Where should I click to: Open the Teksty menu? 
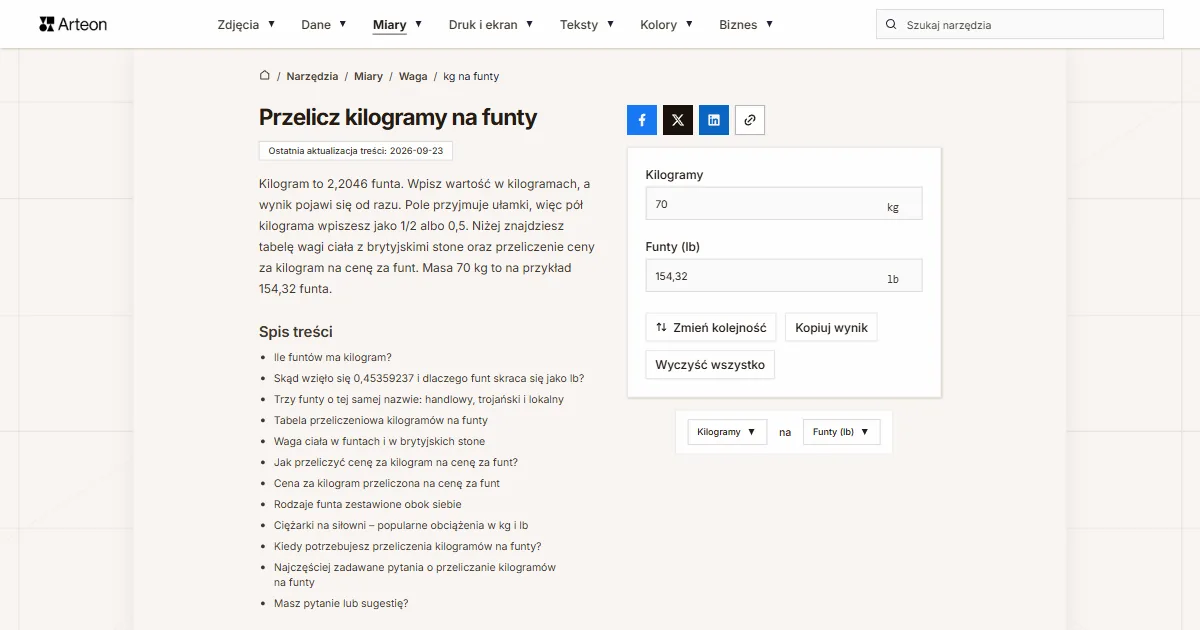(x=587, y=24)
